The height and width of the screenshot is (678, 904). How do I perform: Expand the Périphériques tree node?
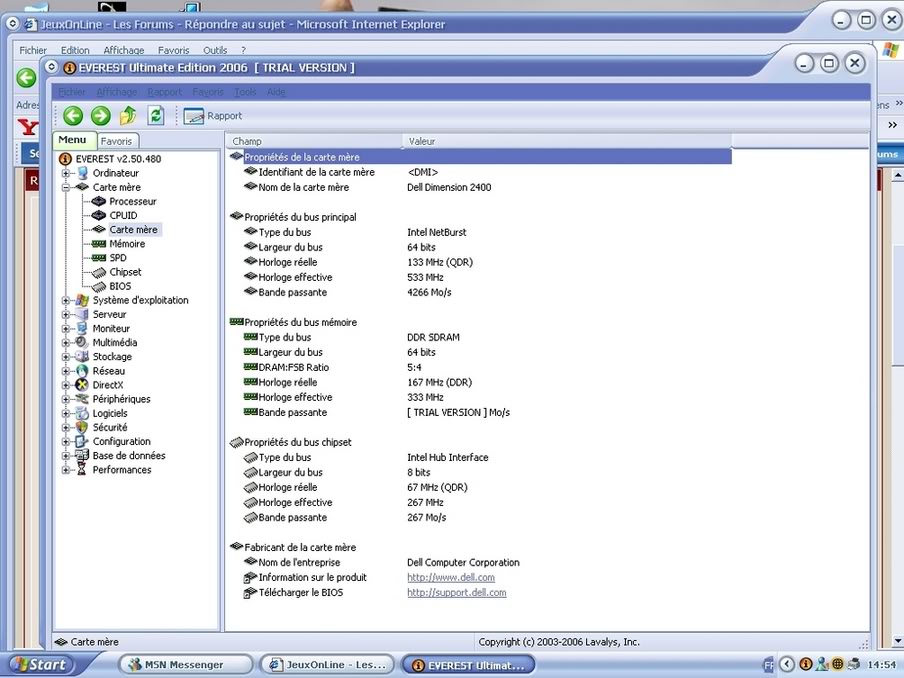click(x=66, y=399)
